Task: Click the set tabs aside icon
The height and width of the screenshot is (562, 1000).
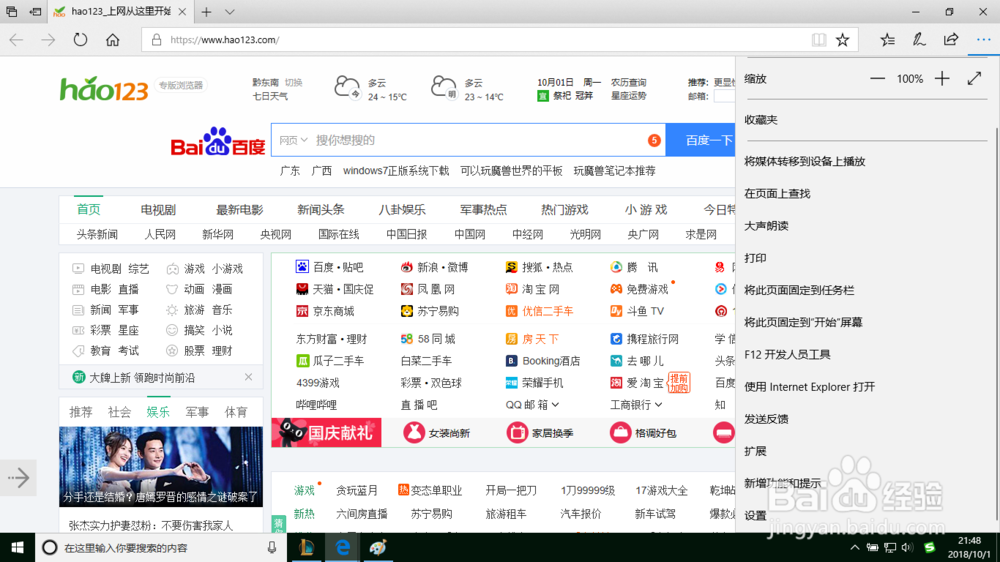Action: point(36,11)
